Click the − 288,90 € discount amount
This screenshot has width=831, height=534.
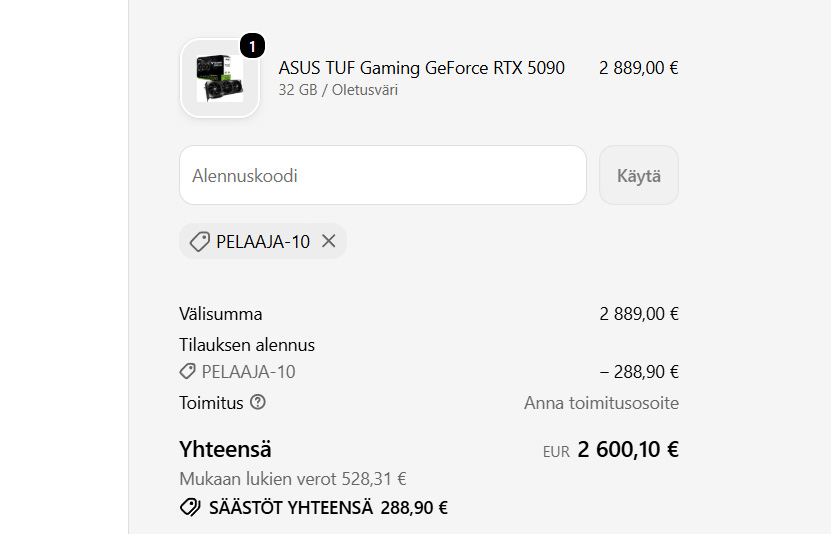click(639, 372)
